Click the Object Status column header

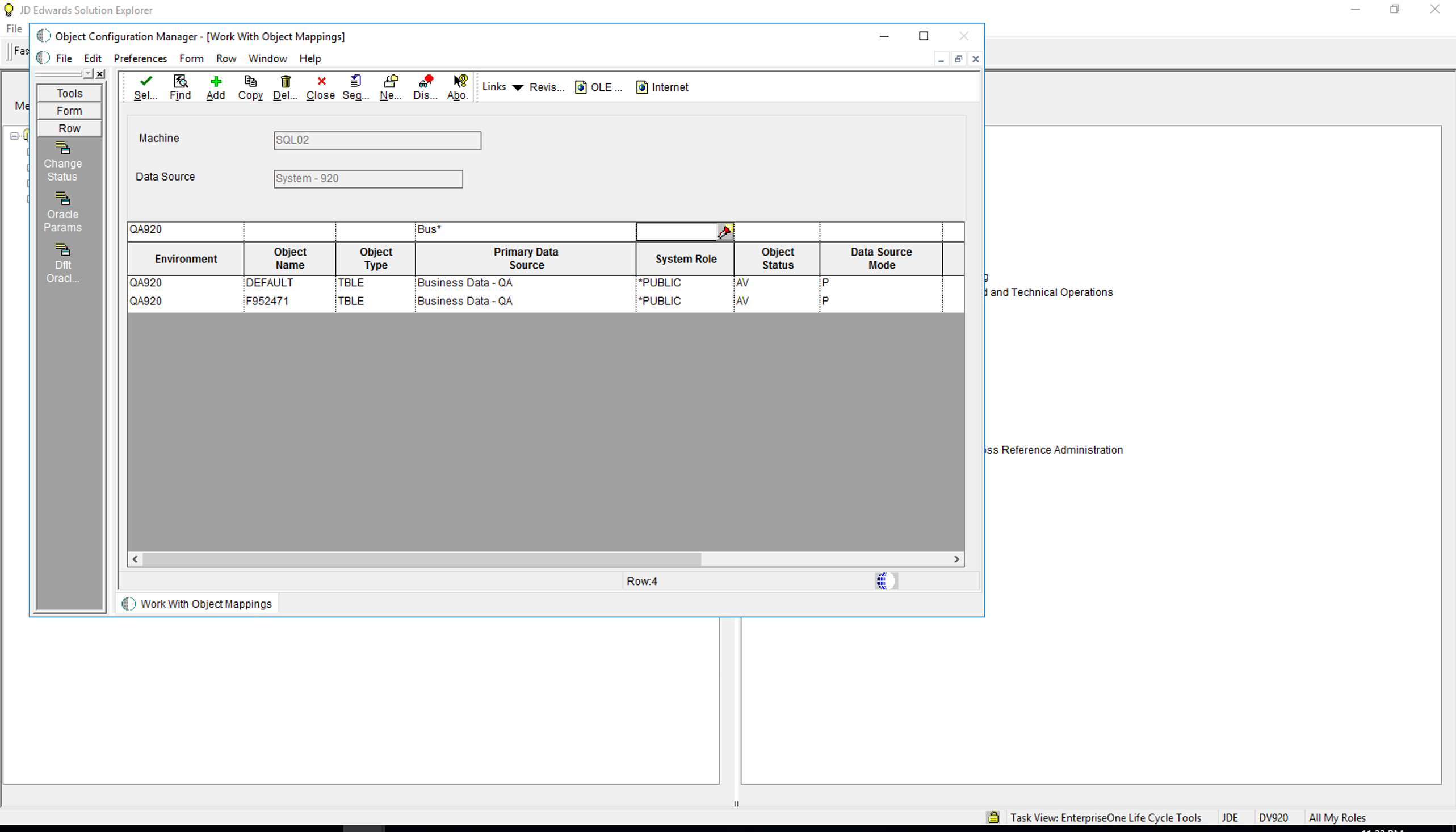tap(777, 259)
